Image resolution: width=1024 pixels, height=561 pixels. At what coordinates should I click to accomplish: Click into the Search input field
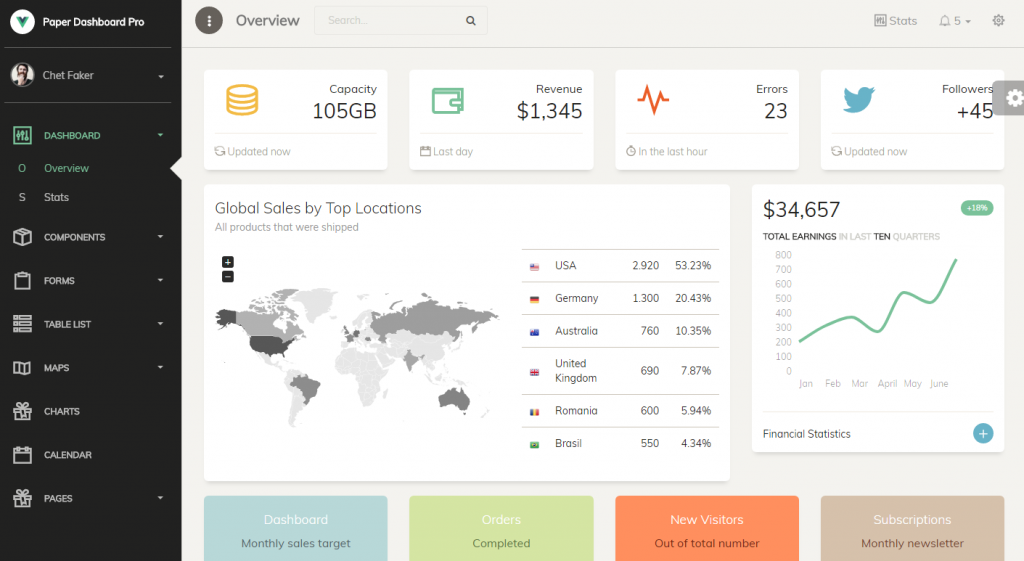pyautogui.click(x=390, y=20)
